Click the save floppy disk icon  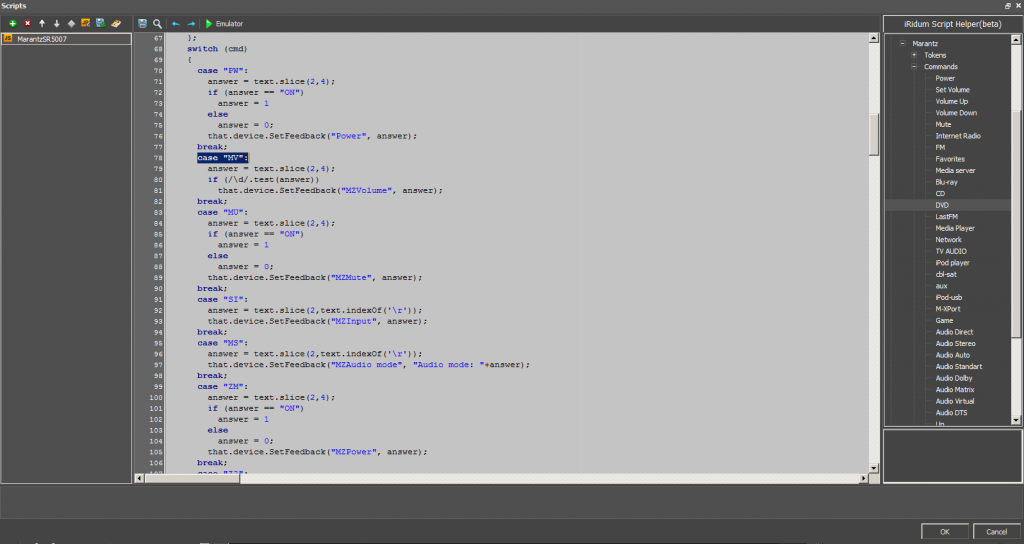(143, 23)
